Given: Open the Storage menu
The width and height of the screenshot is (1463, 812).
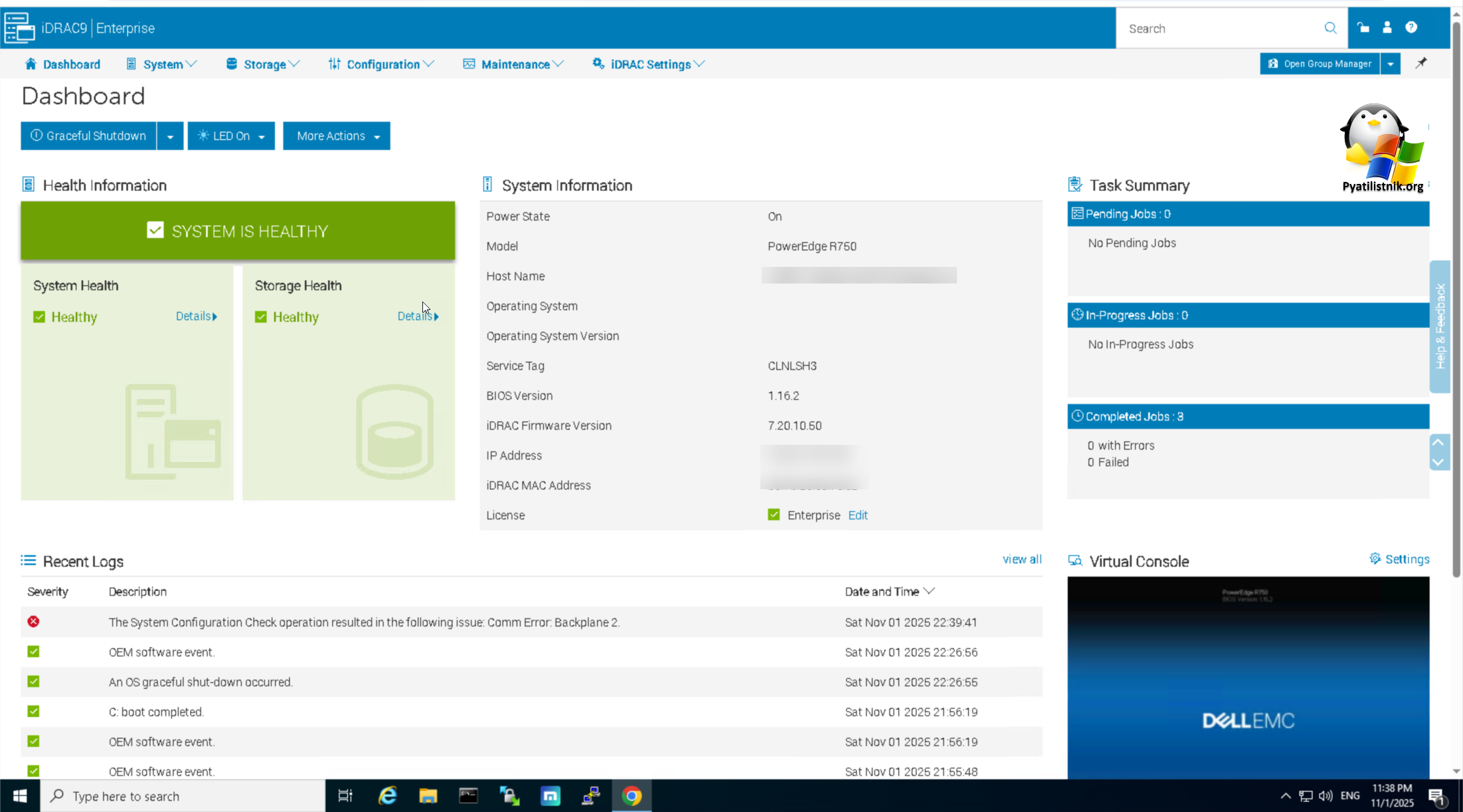Looking at the screenshot, I should [262, 64].
